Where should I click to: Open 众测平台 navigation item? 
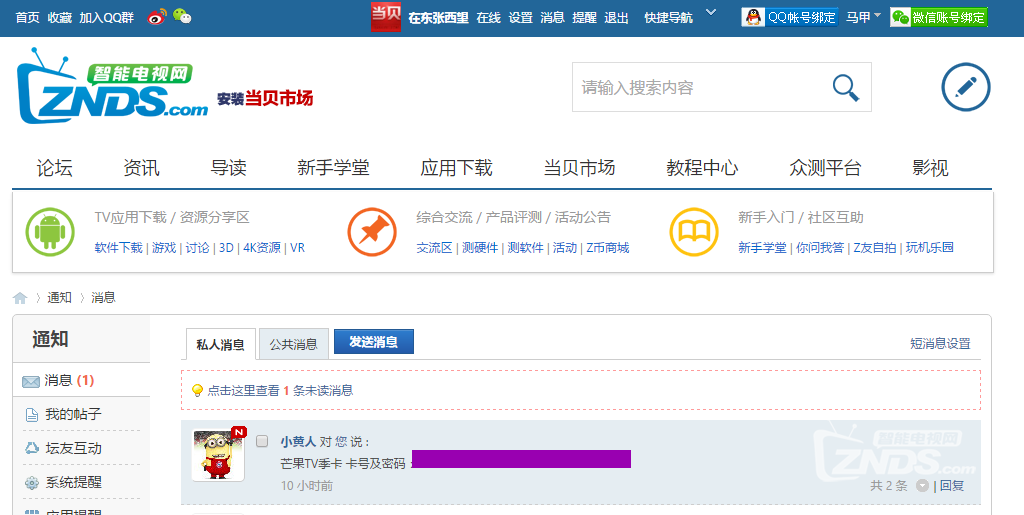click(x=825, y=168)
